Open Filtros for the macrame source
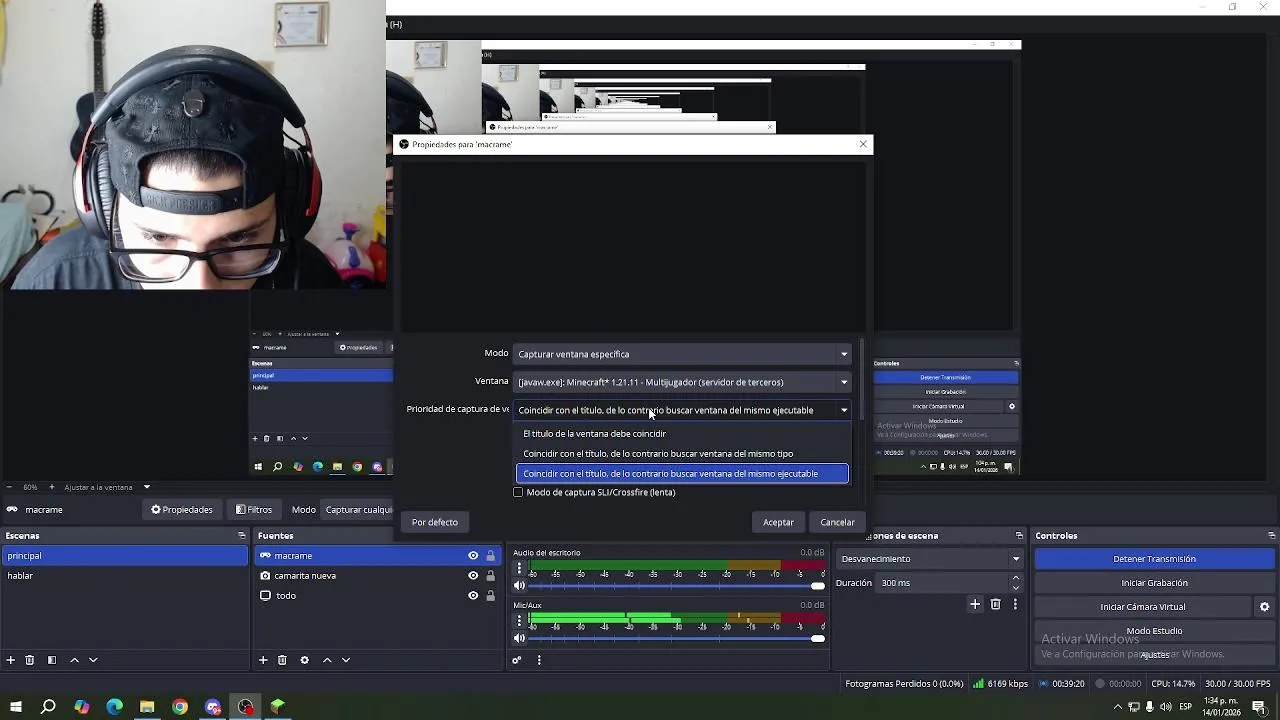The height and width of the screenshot is (720, 1280). pyautogui.click(x=254, y=510)
